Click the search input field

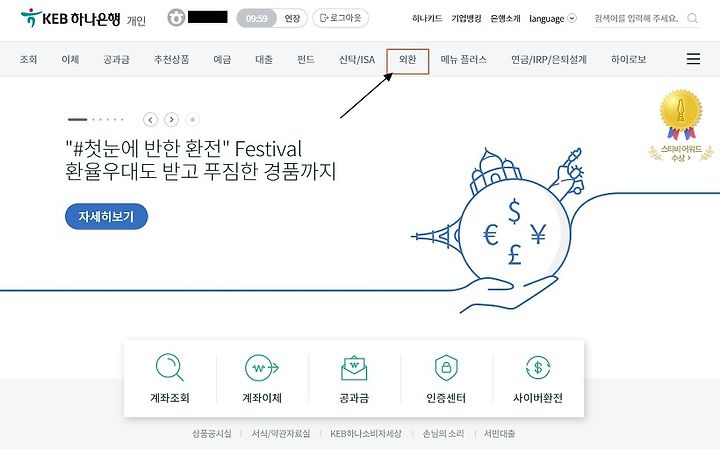[638, 18]
